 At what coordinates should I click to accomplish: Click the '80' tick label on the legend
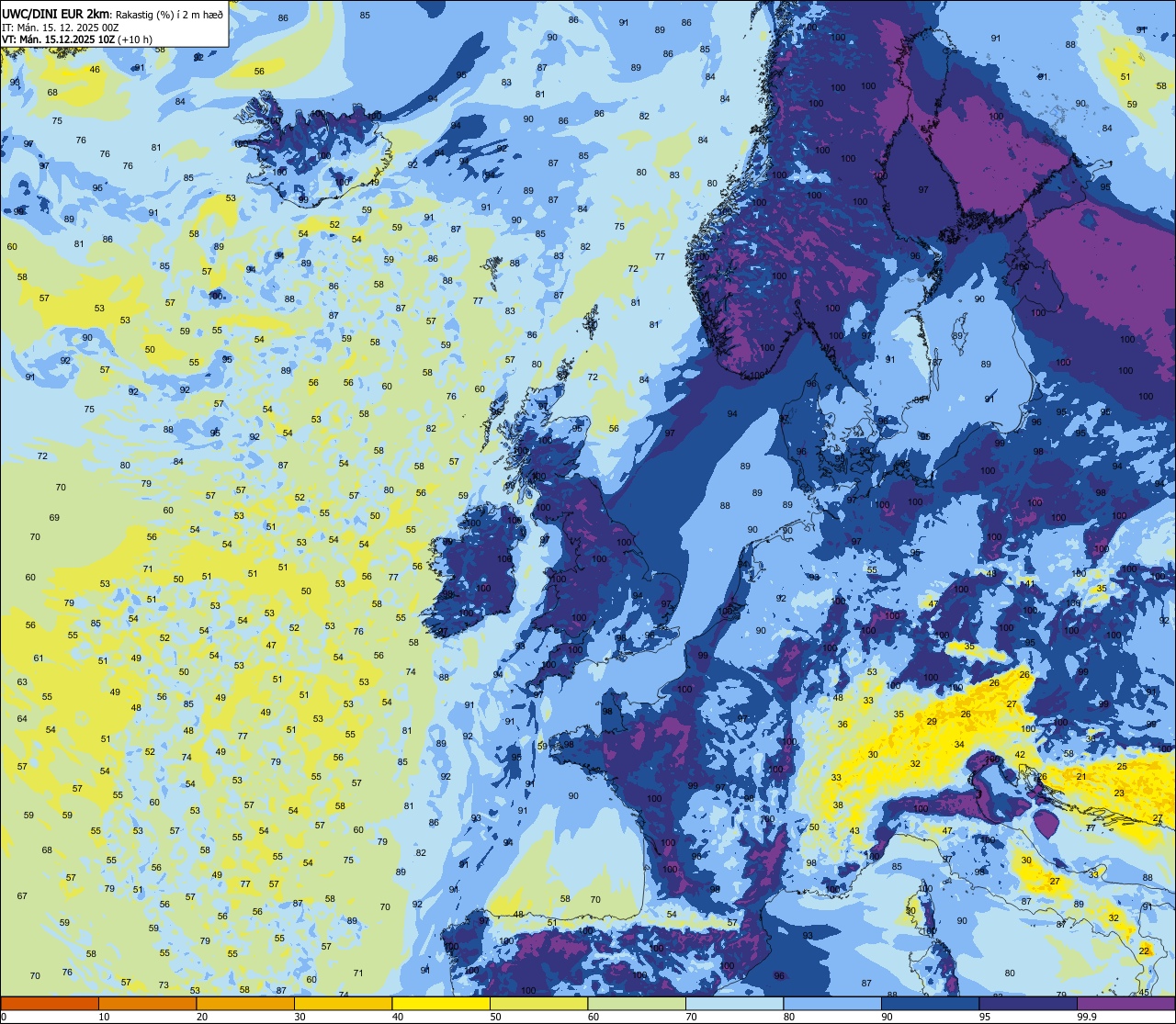[x=789, y=1017]
